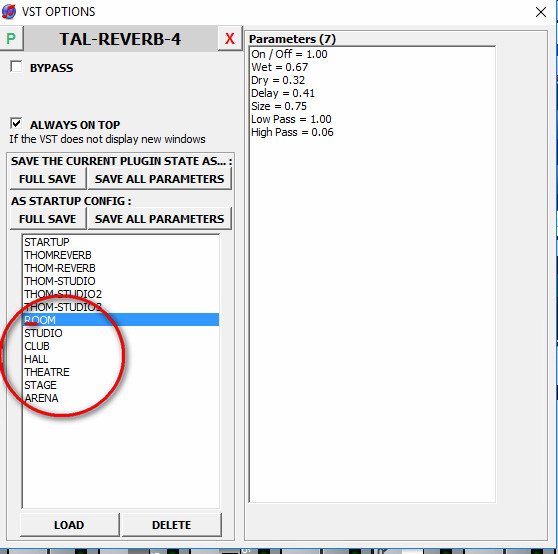Viewport: 558px width, 554px height.
Task: Click the red X button next to TAL-REVERB-4
Action: (230, 38)
